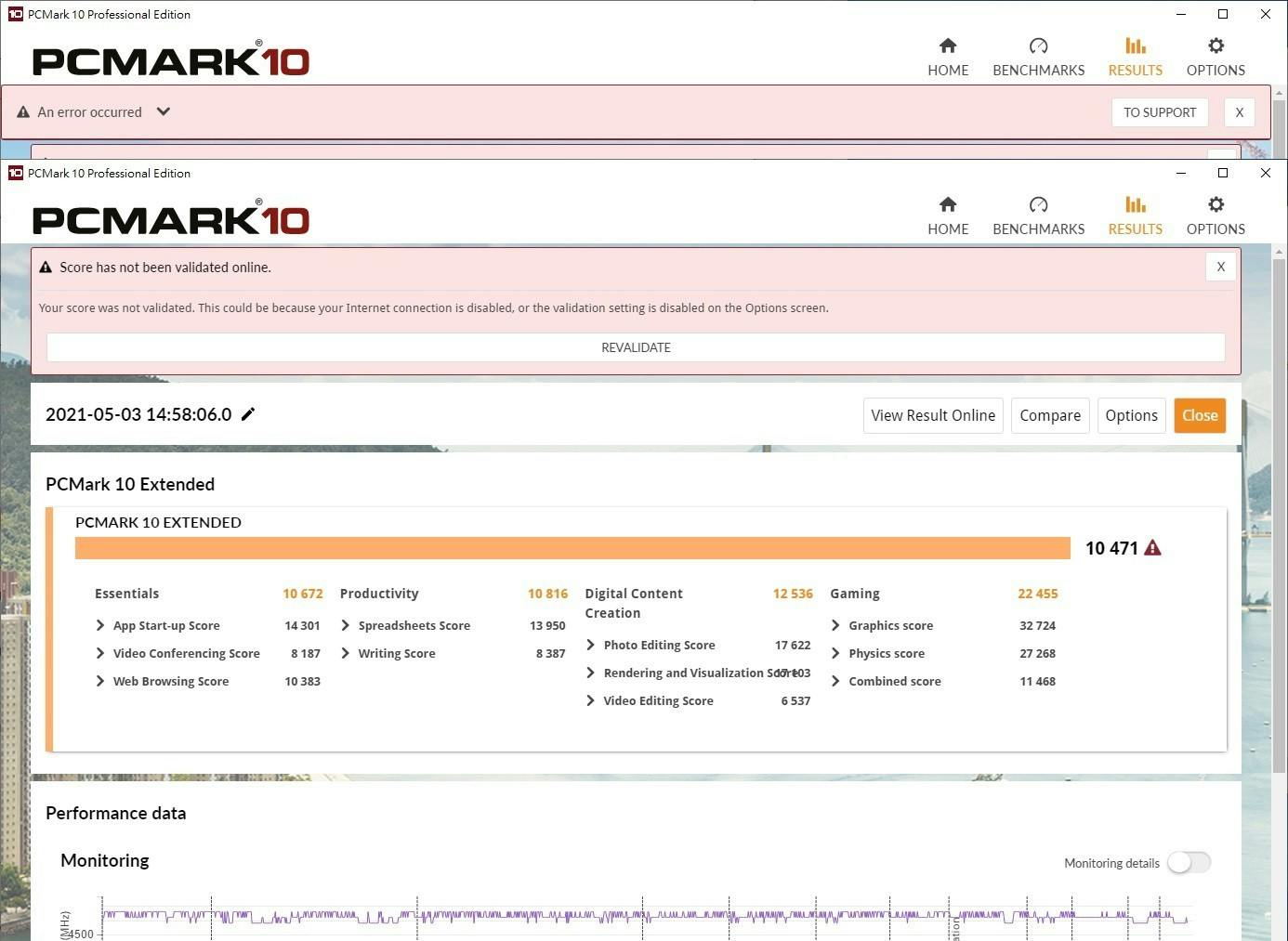This screenshot has height=941, width=1288.
Task: Click TO SUPPORT in the error banner
Action: 1160,112
